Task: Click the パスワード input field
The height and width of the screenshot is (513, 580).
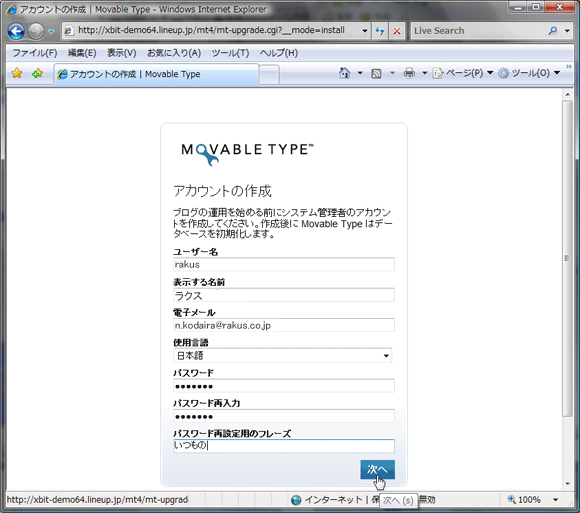Action: point(284,386)
